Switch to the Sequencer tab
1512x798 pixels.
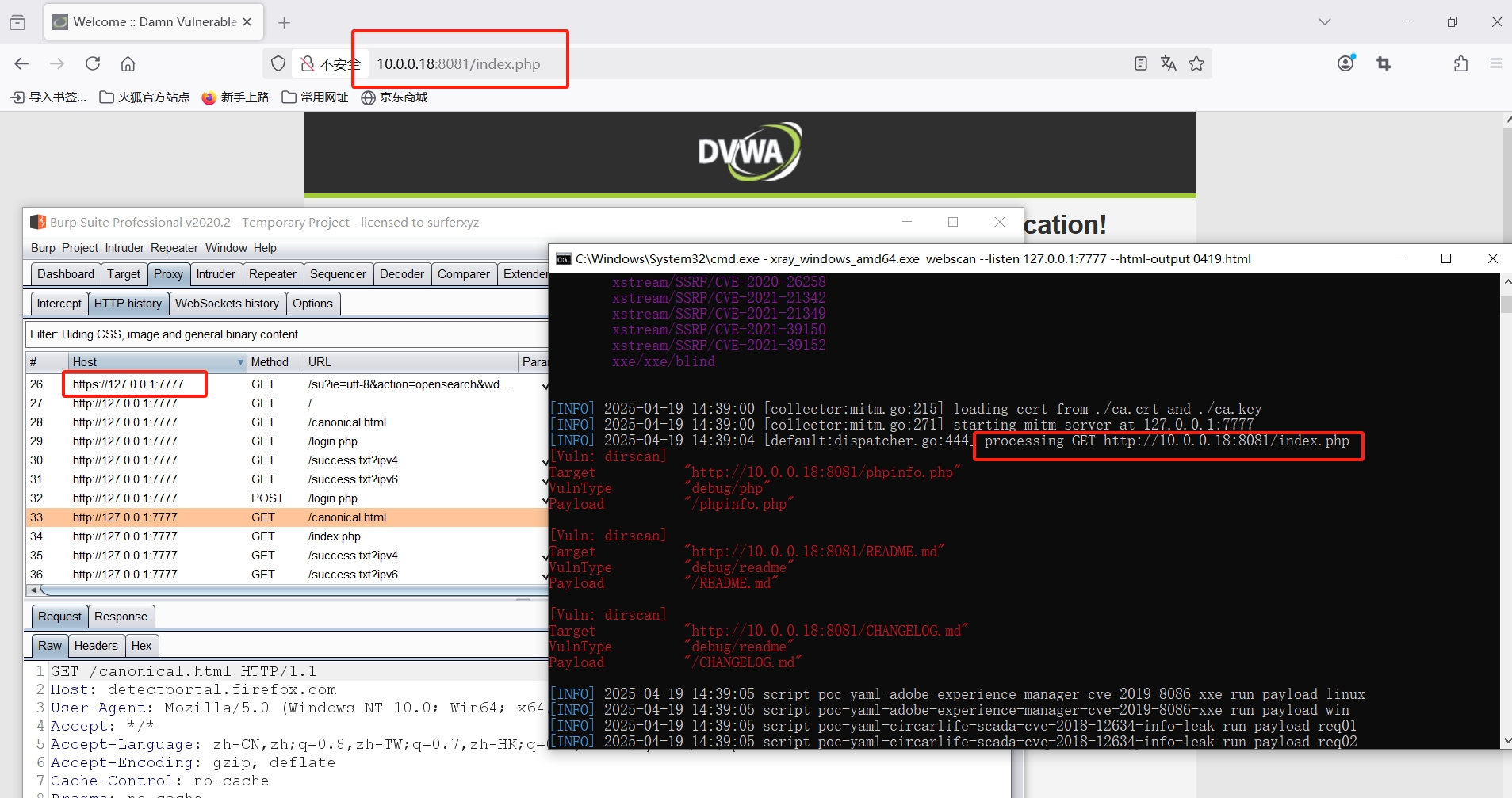pos(338,274)
